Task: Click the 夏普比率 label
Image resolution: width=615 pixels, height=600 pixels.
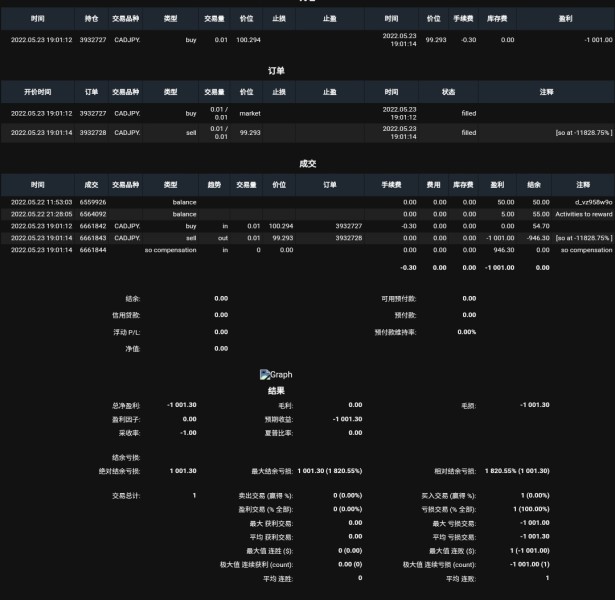Action: coord(279,433)
